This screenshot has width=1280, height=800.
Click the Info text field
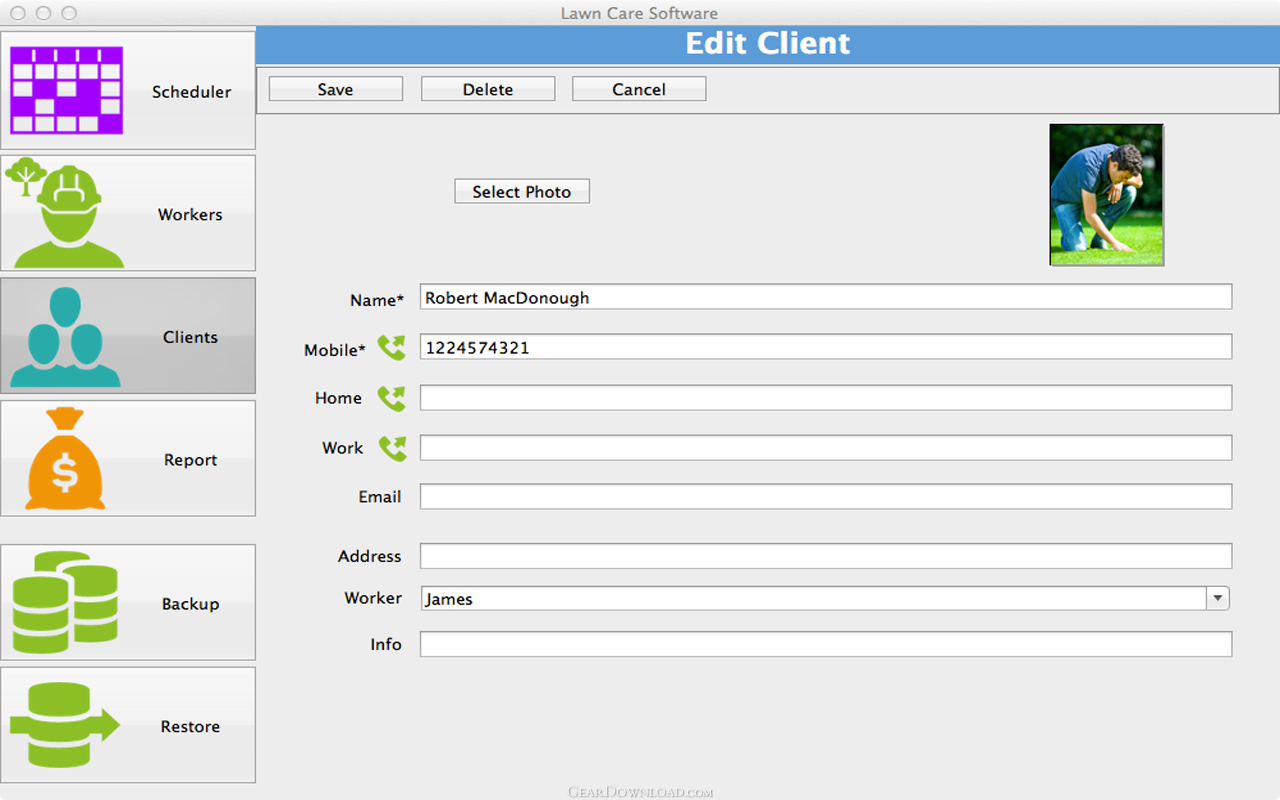coord(826,644)
